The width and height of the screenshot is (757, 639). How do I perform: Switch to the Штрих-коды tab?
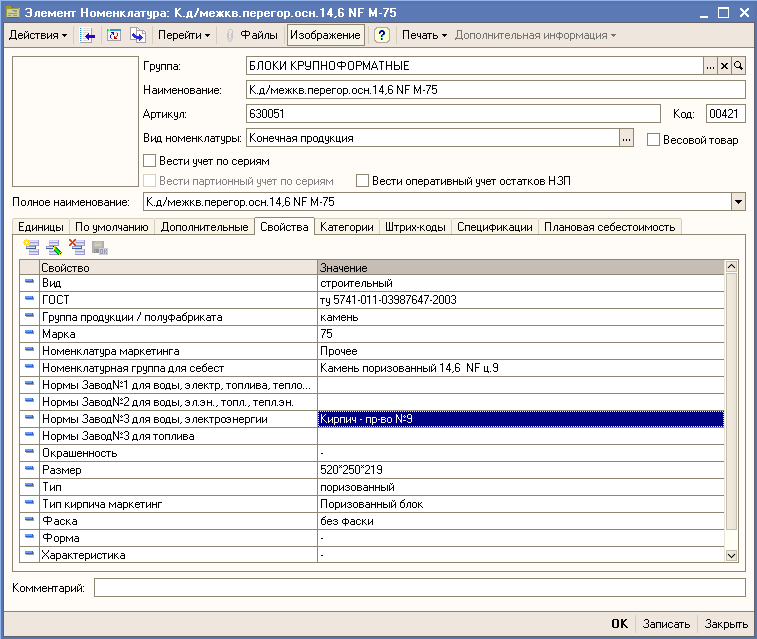[416, 227]
